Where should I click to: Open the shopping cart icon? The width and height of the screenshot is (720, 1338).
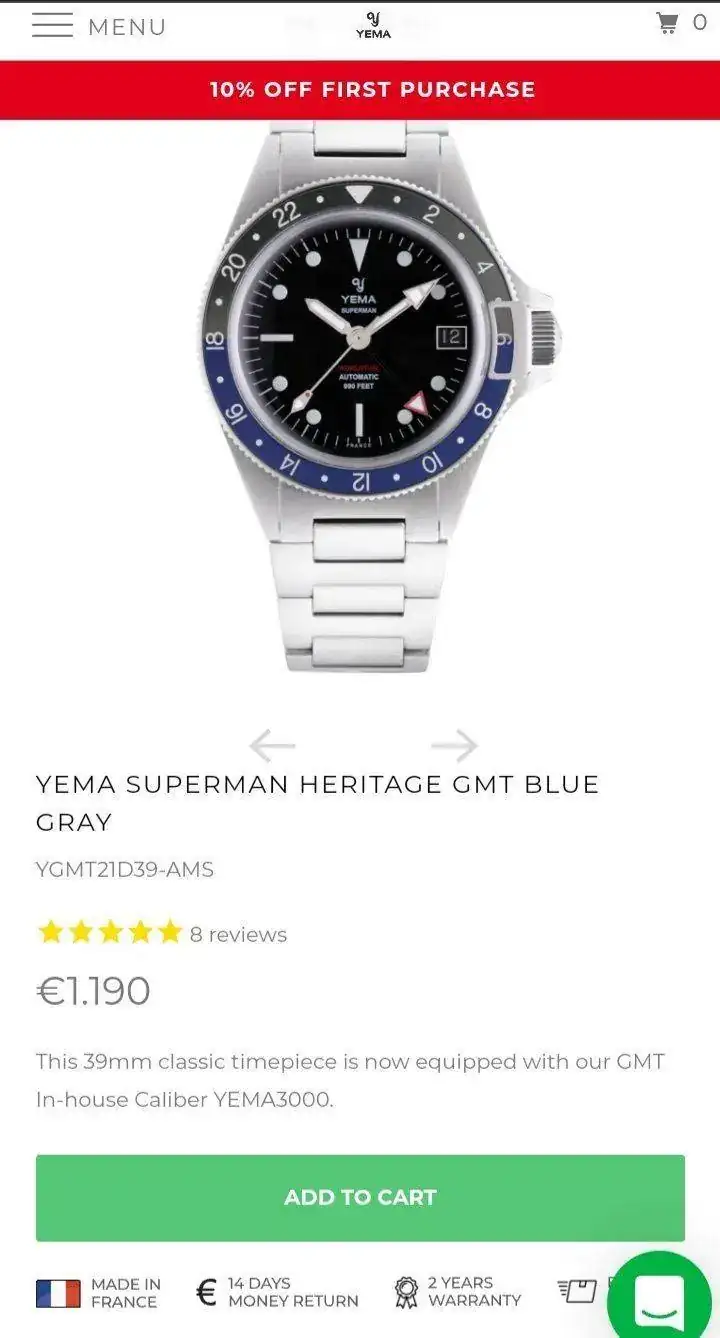click(667, 23)
